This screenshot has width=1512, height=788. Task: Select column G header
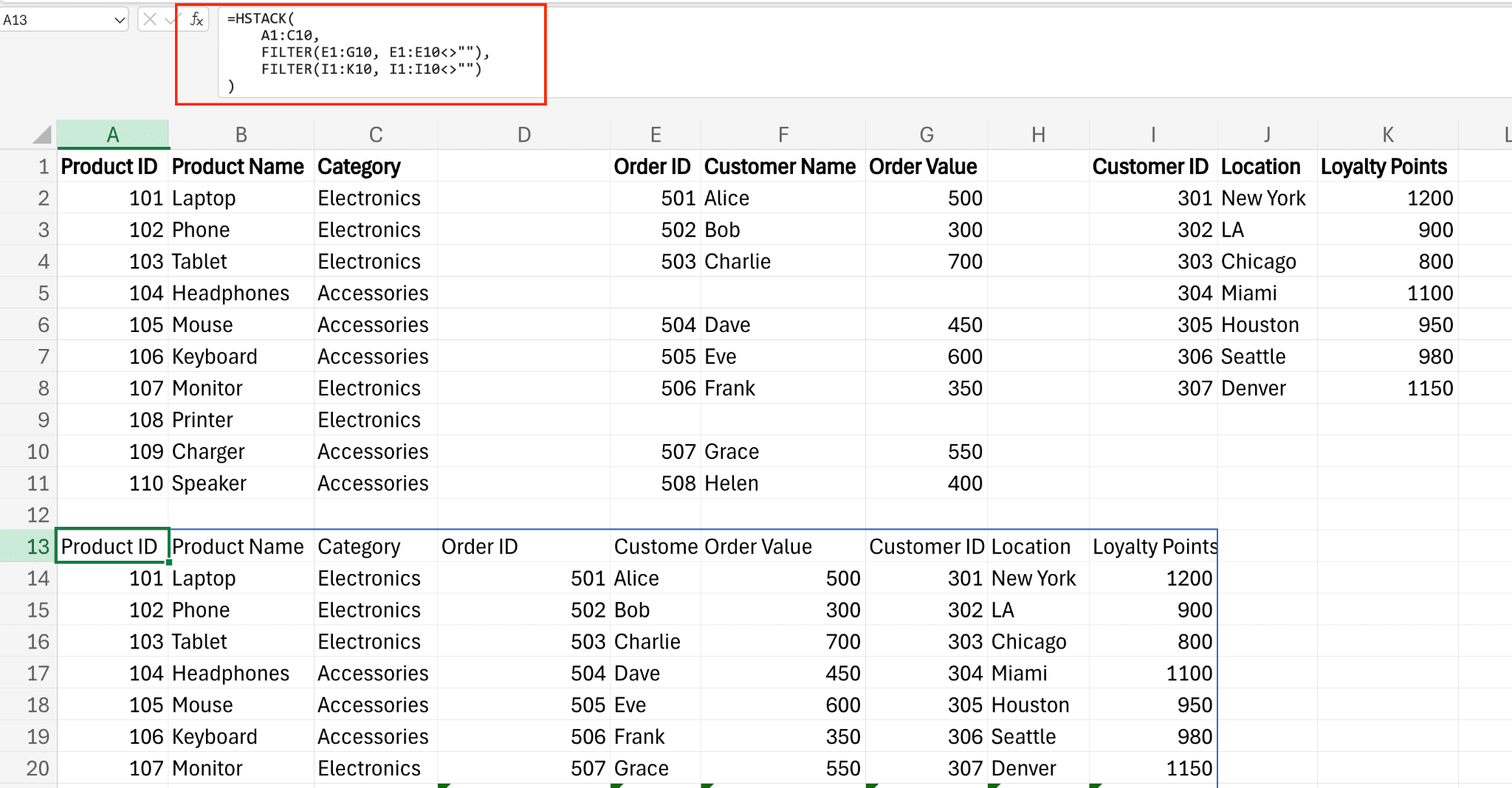(x=927, y=134)
